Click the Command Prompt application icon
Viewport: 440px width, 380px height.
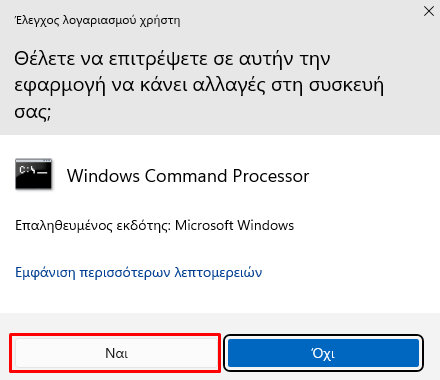click(x=33, y=174)
